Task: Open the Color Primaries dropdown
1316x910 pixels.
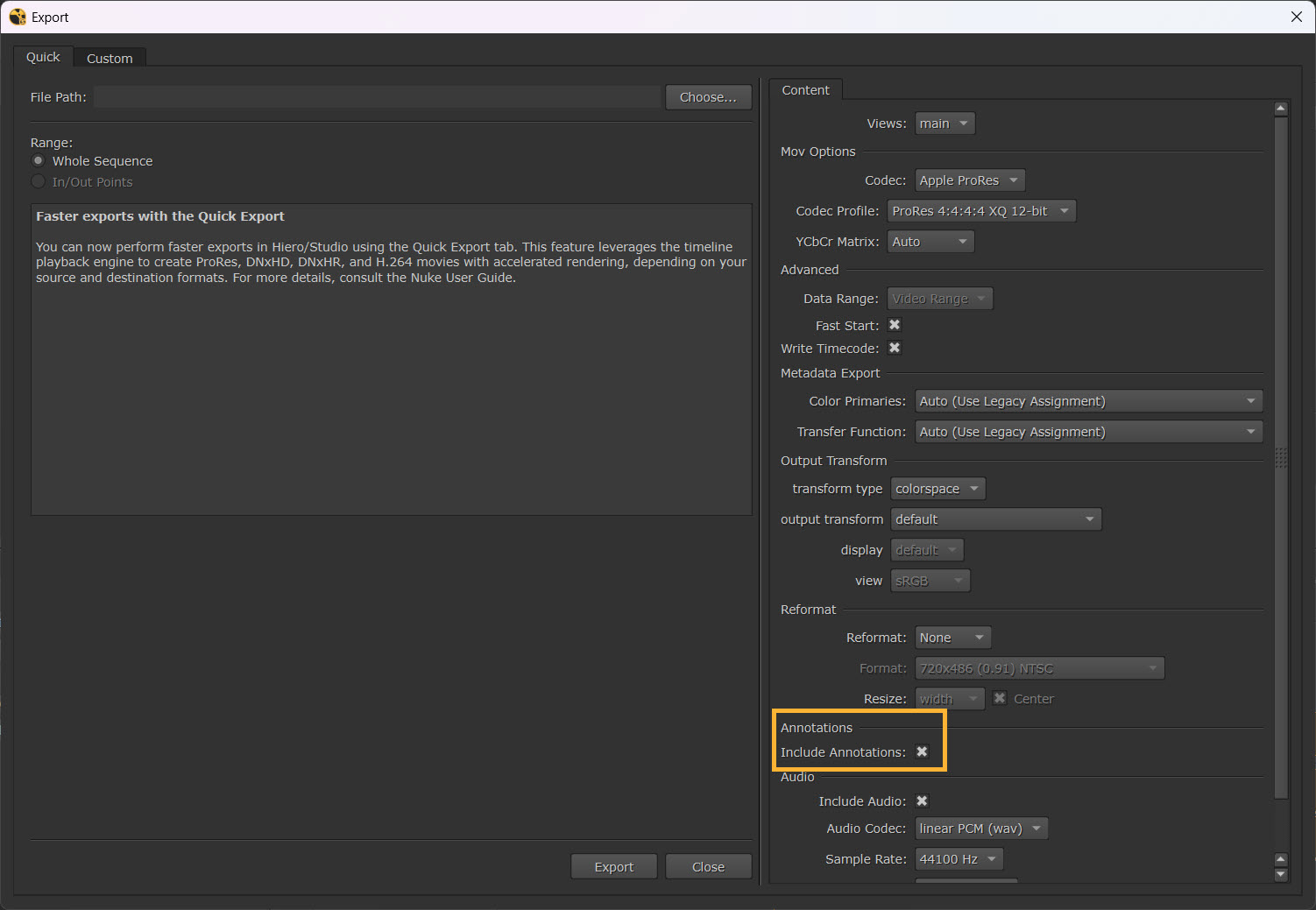Action: click(1087, 401)
